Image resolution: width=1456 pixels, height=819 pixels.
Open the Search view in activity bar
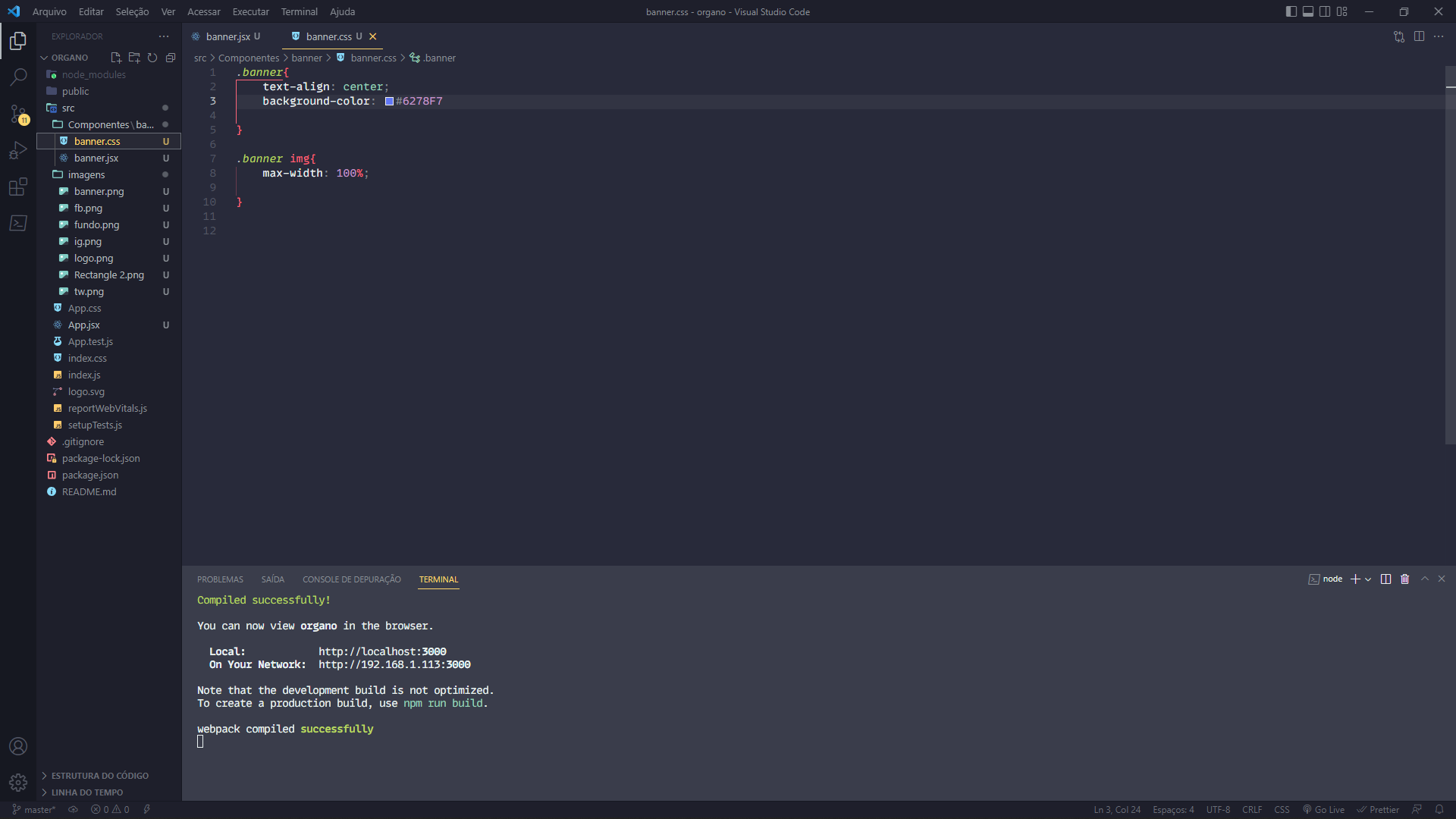18,77
